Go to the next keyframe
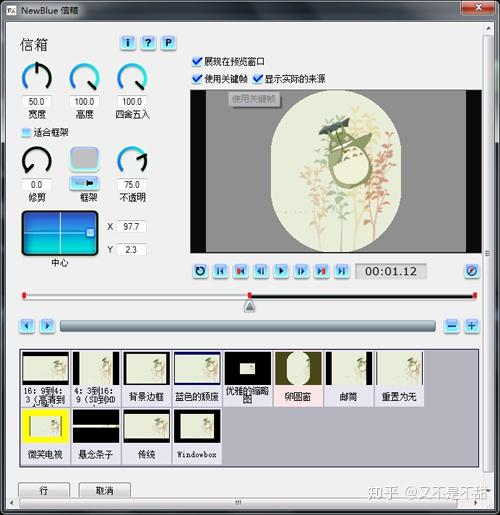This screenshot has height=515, width=500. 322,271
